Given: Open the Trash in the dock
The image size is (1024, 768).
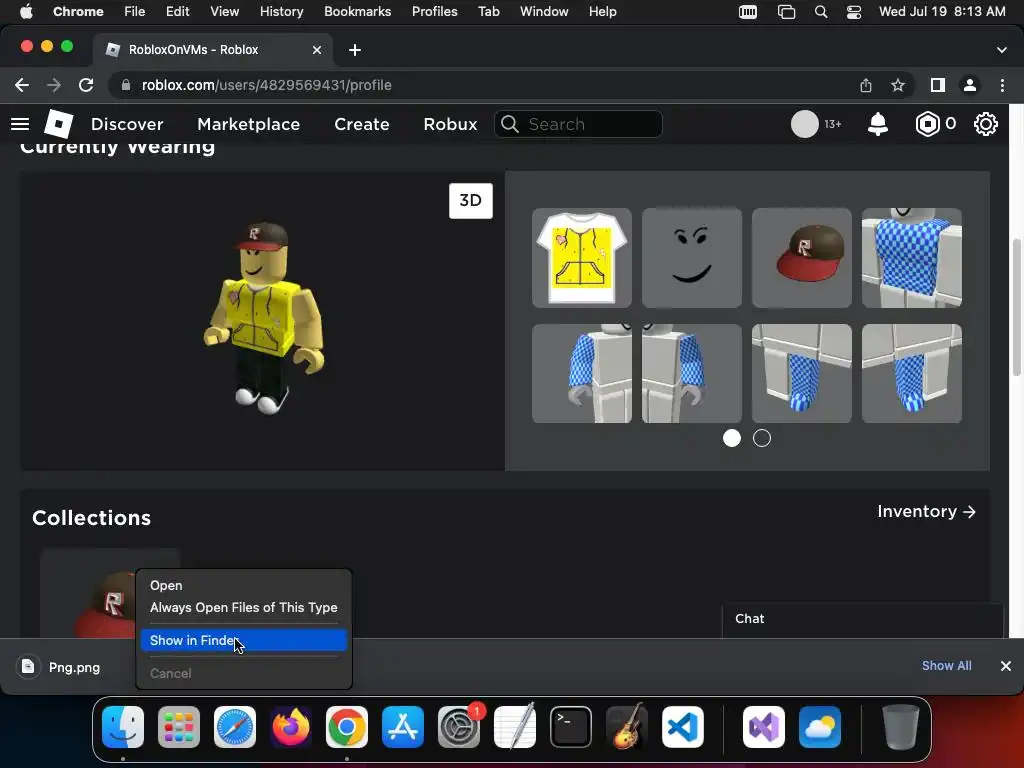Looking at the screenshot, I should pyautogui.click(x=901, y=727).
